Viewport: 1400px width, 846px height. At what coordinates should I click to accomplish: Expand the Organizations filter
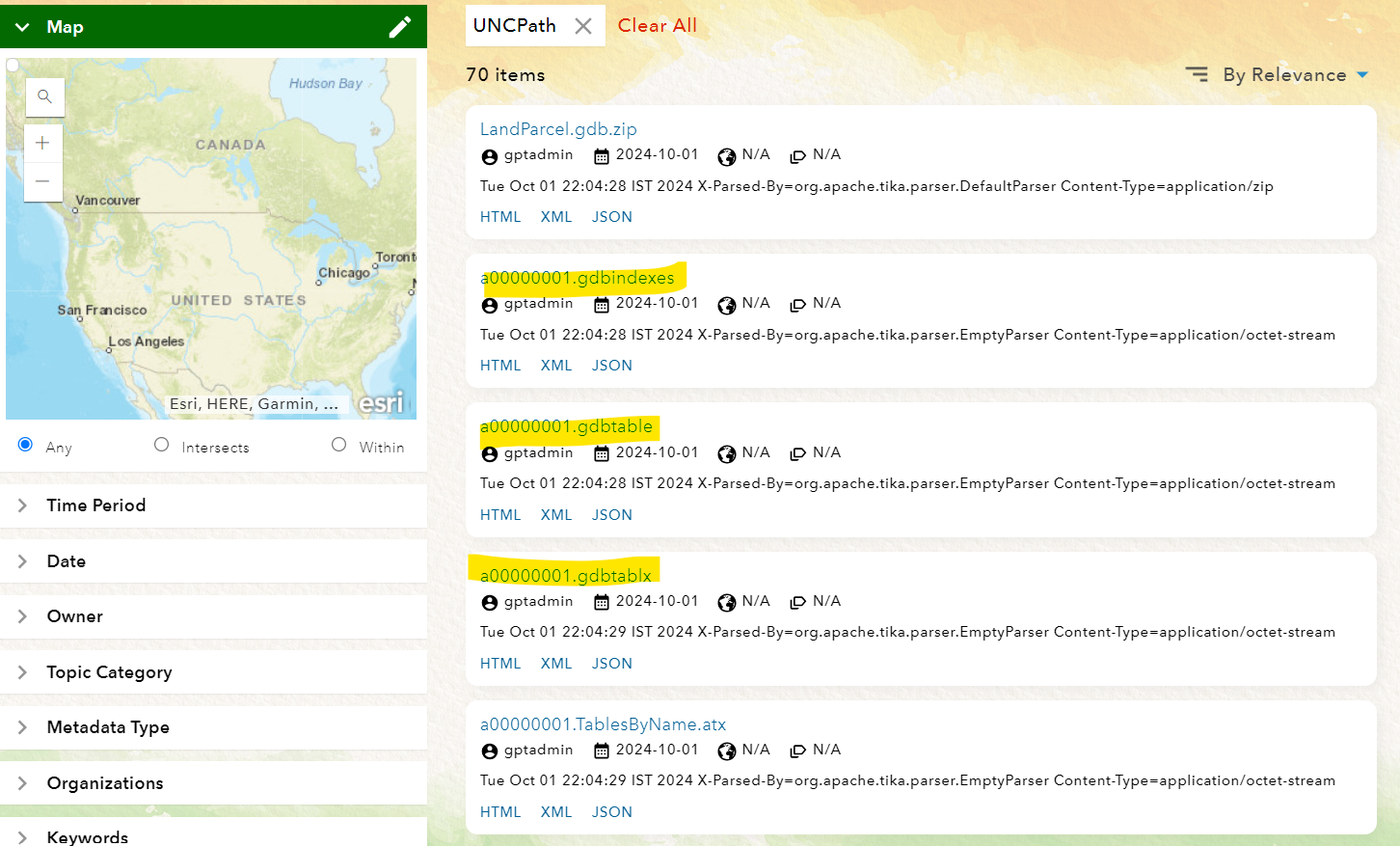tap(213, 783)
